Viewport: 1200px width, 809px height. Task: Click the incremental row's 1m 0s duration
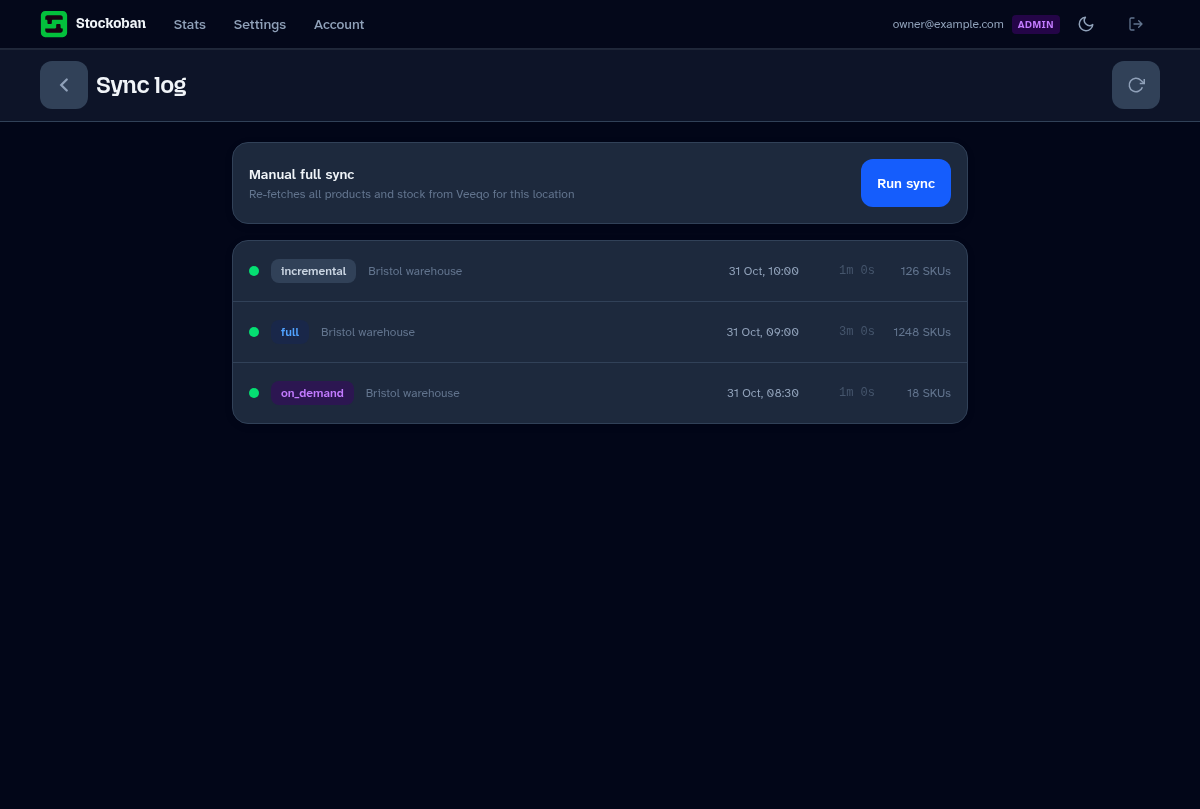click(857, 271)
